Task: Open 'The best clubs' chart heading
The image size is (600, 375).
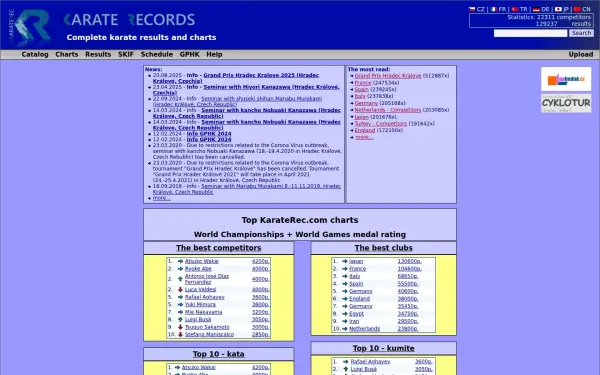Action: coord(383,248)
